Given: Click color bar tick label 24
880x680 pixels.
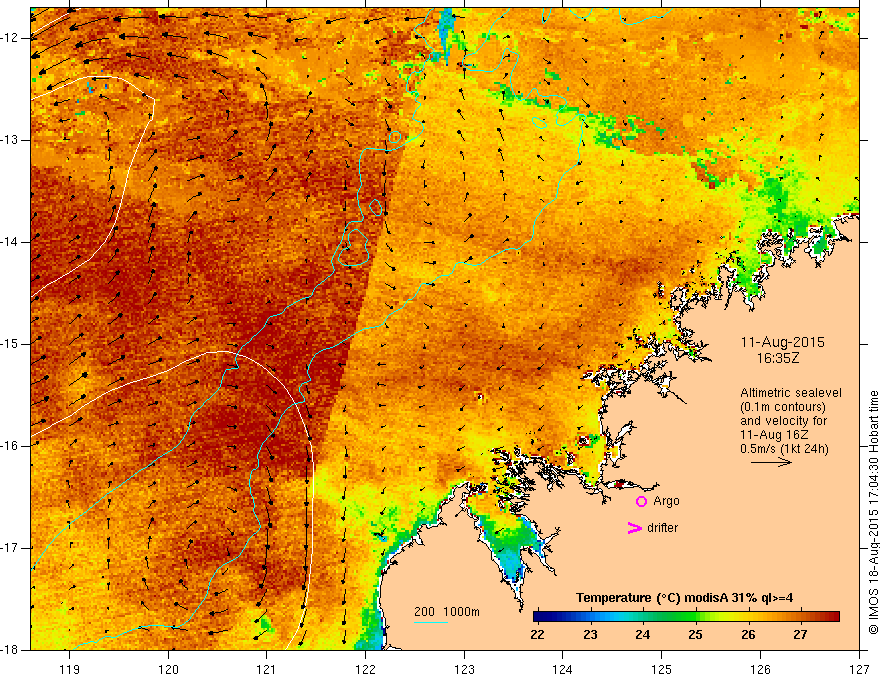Looking at the screenshot, I should [643, 635].
